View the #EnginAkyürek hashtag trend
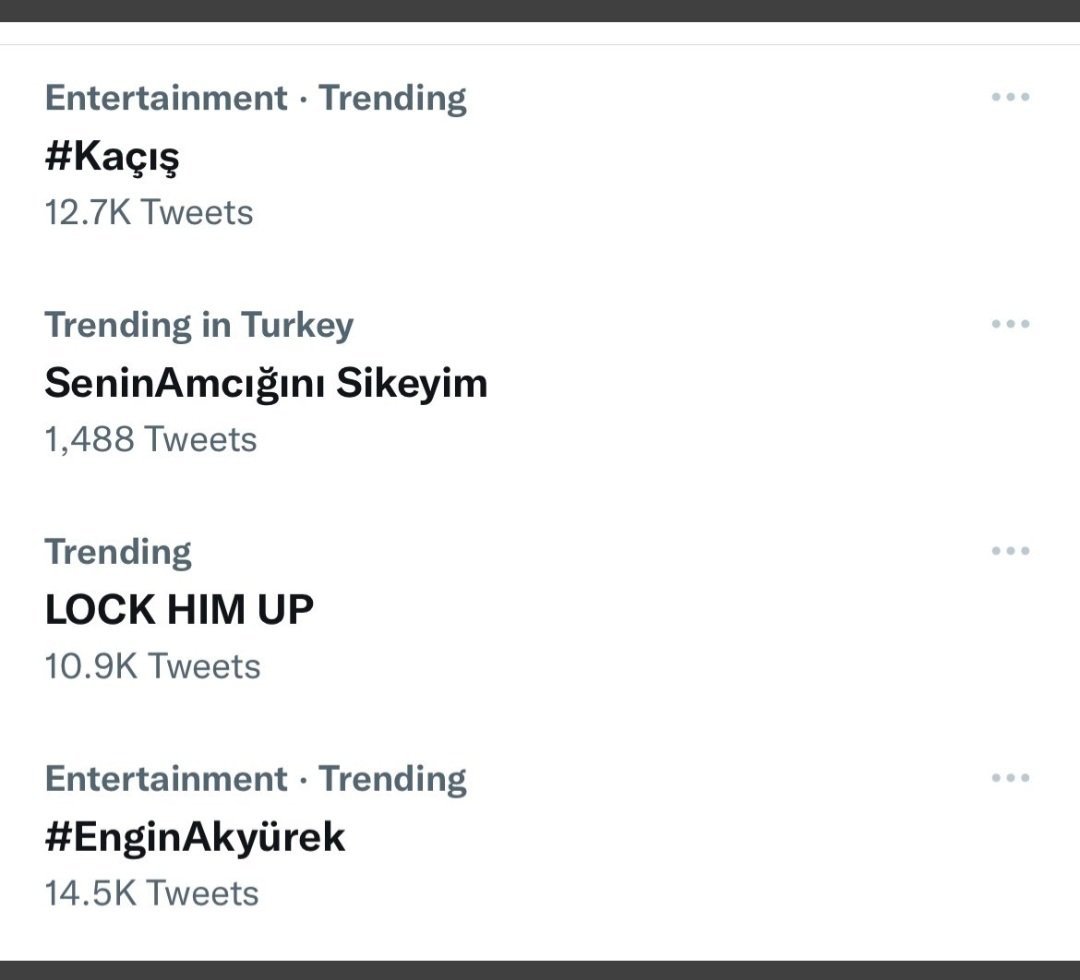 195,836
